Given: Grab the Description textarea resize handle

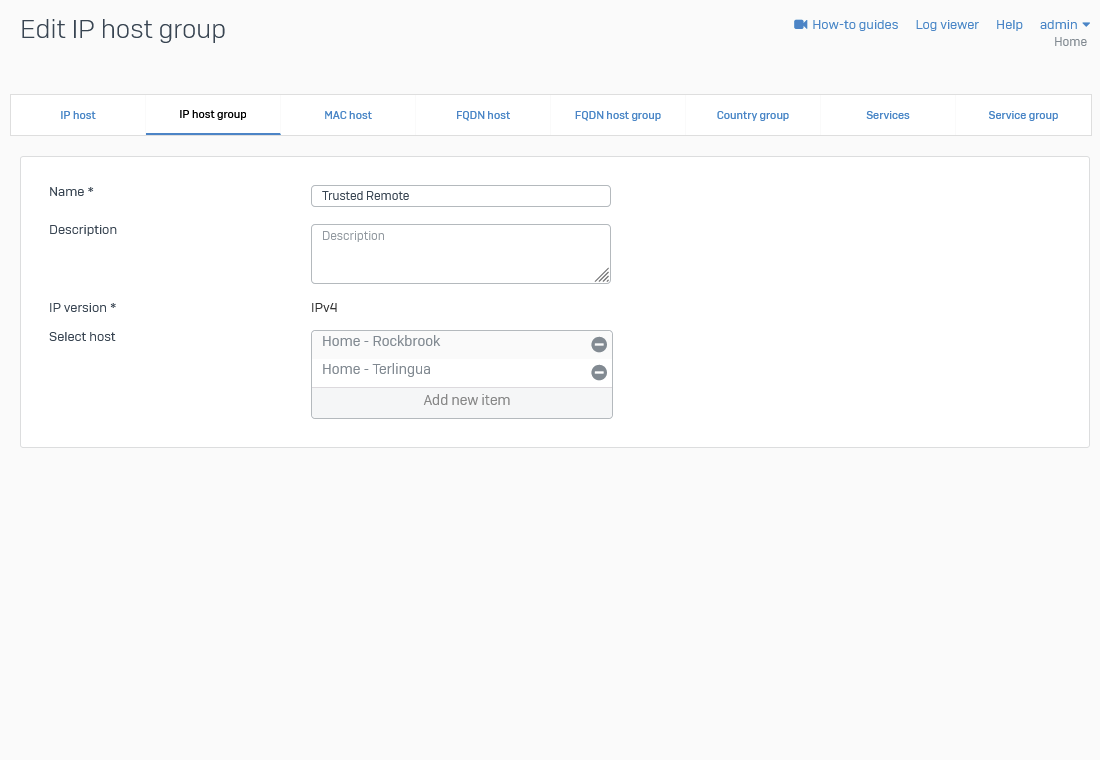Looking at the screenshot, I should [602, 276].
